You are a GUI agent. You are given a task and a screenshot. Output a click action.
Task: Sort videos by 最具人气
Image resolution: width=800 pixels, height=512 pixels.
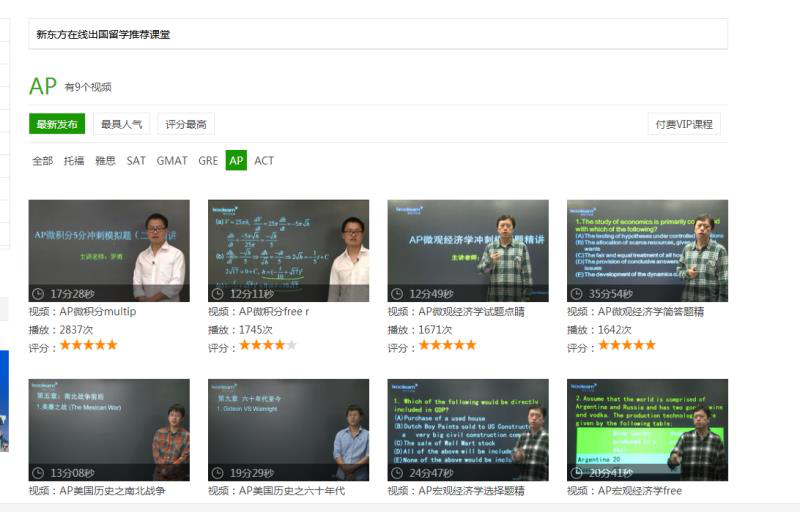[121, 124]
